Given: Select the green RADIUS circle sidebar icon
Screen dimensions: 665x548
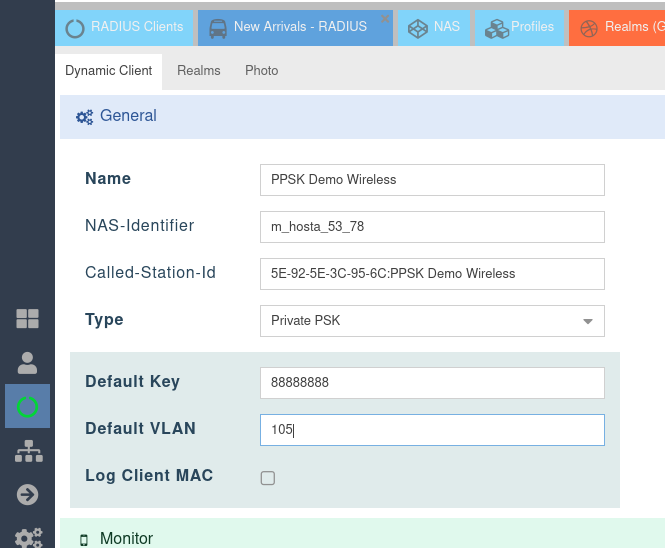Looking at the screenshot, I should 27,407.
